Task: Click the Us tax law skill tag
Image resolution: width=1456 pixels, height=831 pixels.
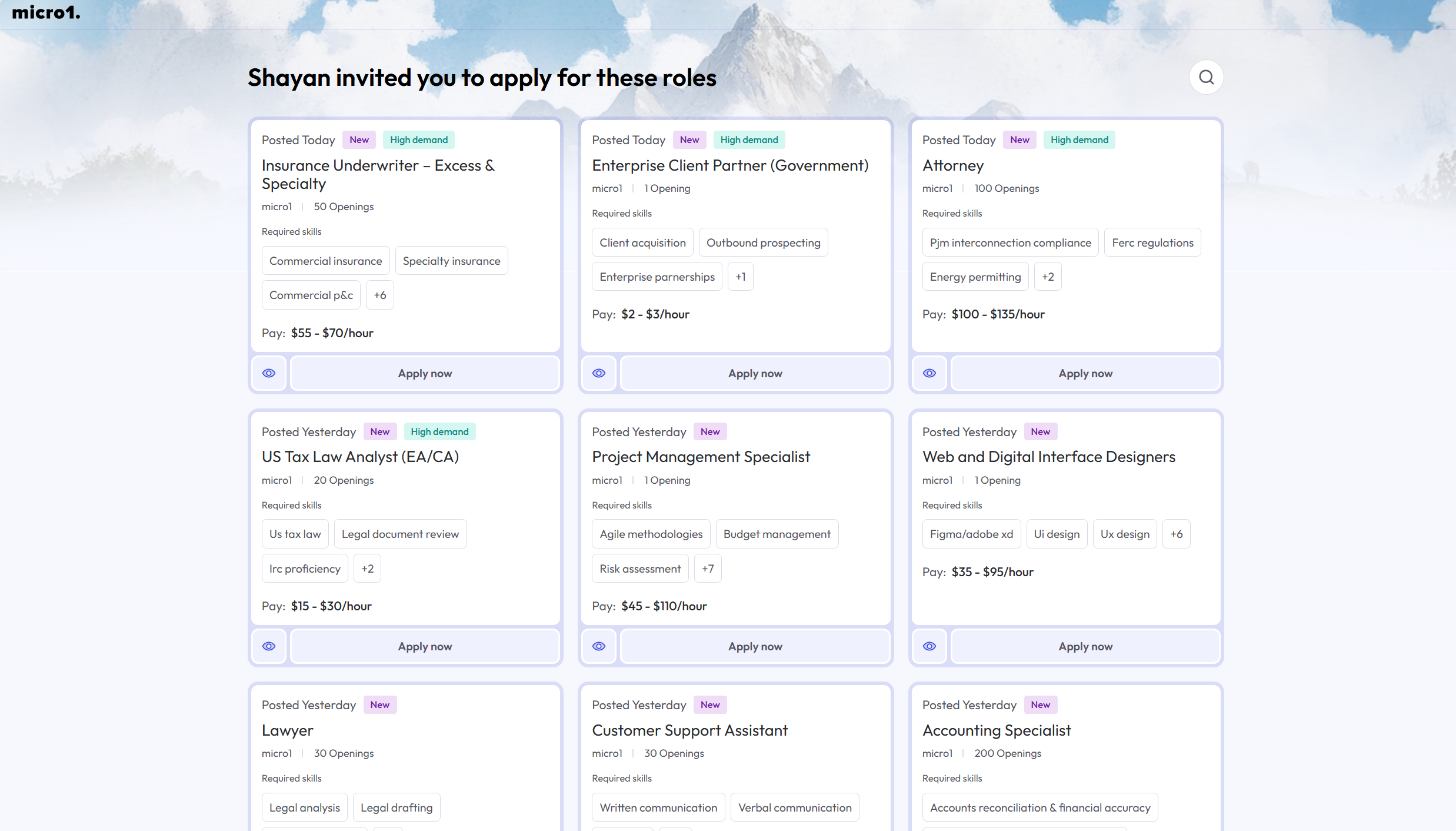Action: tap(295, 534)
